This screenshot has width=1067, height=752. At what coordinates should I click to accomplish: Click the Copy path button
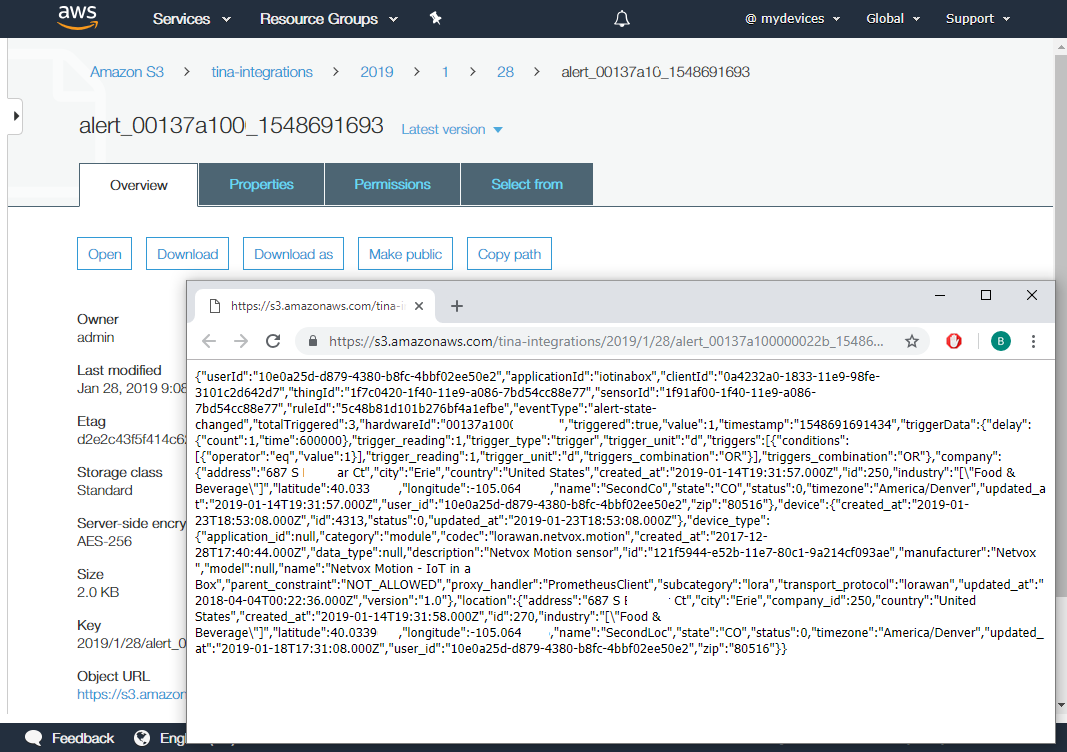point(509,254)
